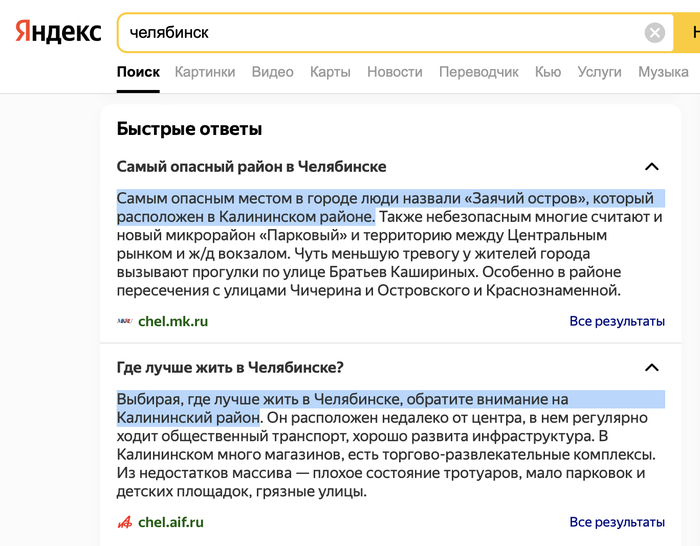Click the chel.mk.ru favicon icon
The image size is (700, 546).
(x=125, y=321)
